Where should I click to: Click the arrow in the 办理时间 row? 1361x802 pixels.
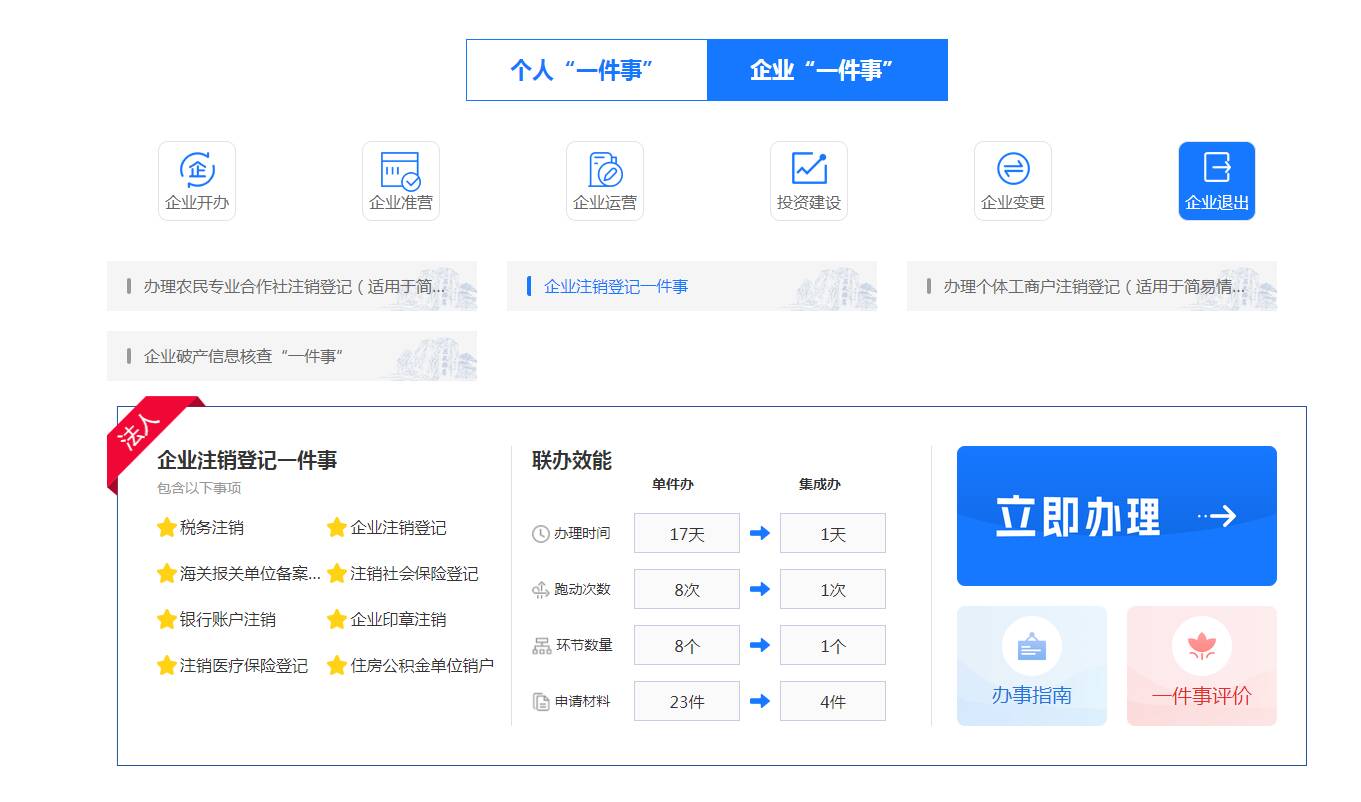760,533
